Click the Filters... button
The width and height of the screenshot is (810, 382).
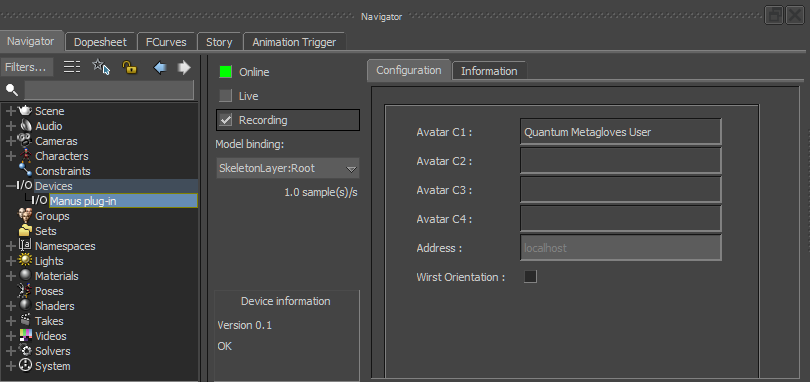[27, 67]
